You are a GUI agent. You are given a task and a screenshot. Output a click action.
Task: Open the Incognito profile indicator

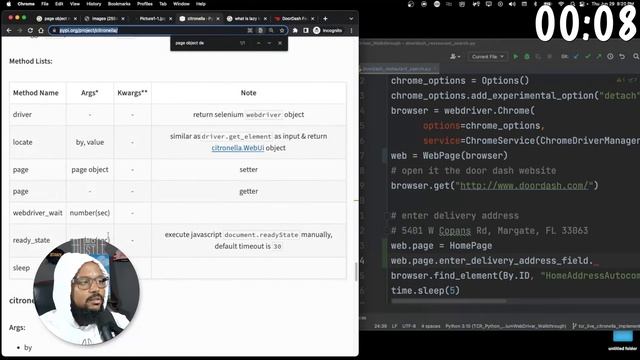tap(328, 30)
